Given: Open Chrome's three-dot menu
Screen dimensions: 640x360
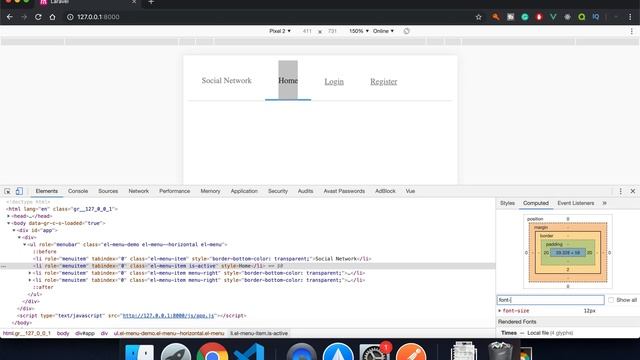Looking at the screenshot, I should 630,17.
